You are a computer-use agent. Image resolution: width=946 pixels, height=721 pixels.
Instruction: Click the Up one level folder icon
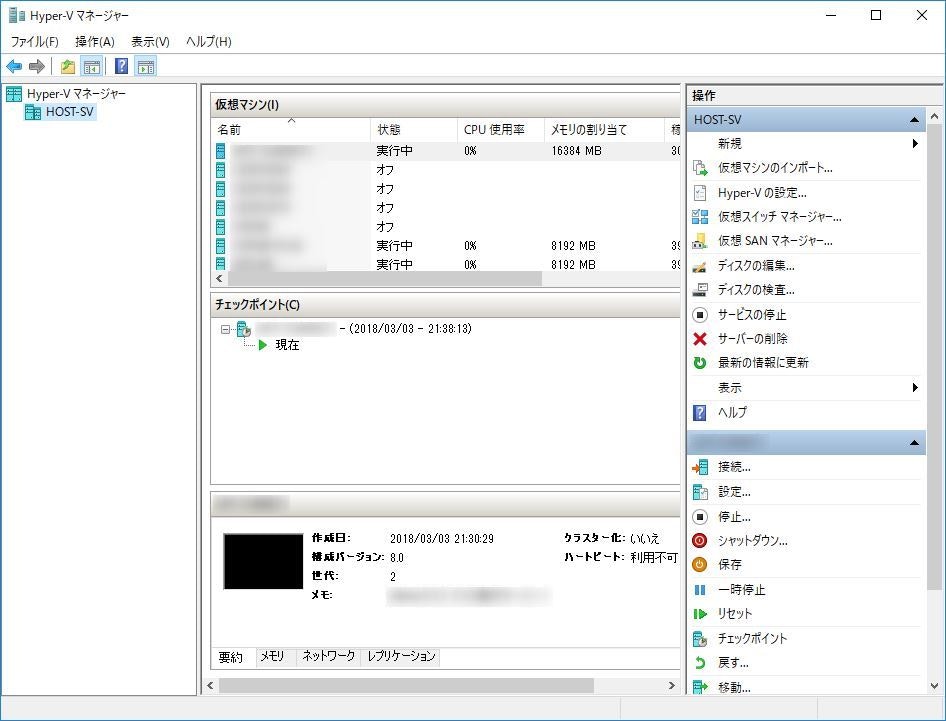pos(68,66)
